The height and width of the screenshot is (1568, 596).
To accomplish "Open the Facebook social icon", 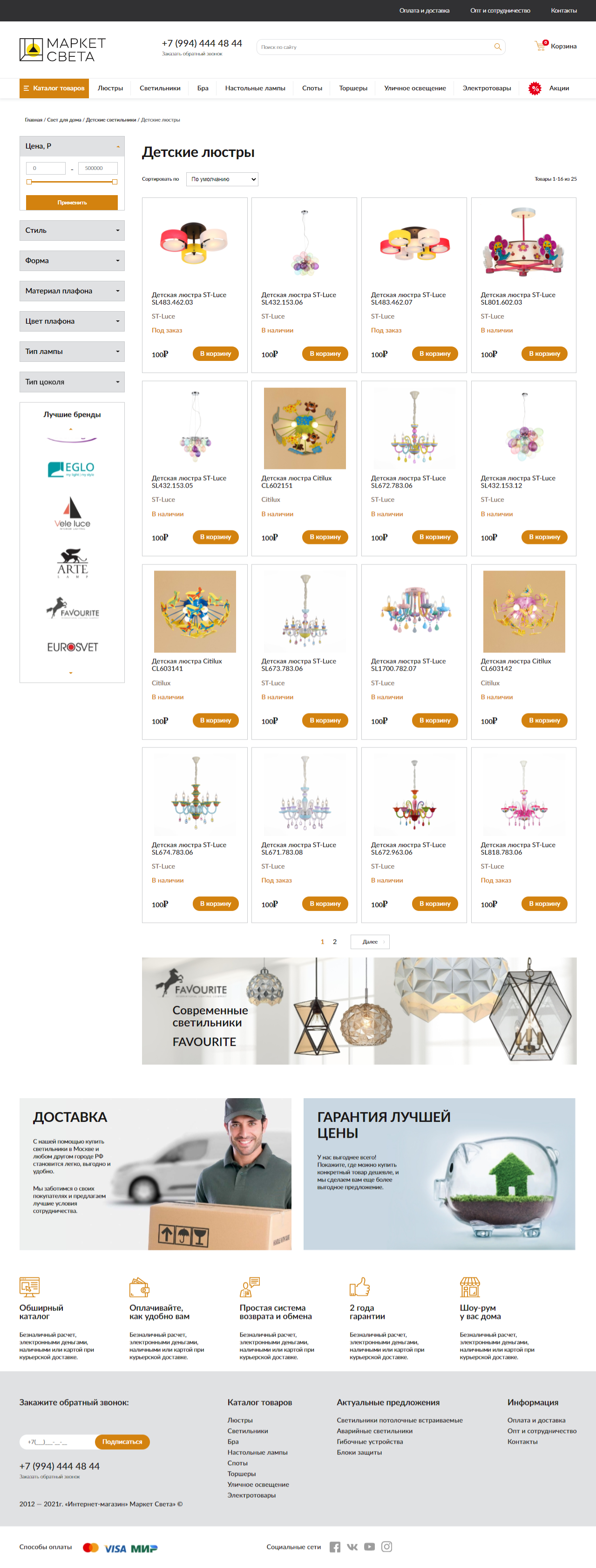I will (x=335, y=1547).
